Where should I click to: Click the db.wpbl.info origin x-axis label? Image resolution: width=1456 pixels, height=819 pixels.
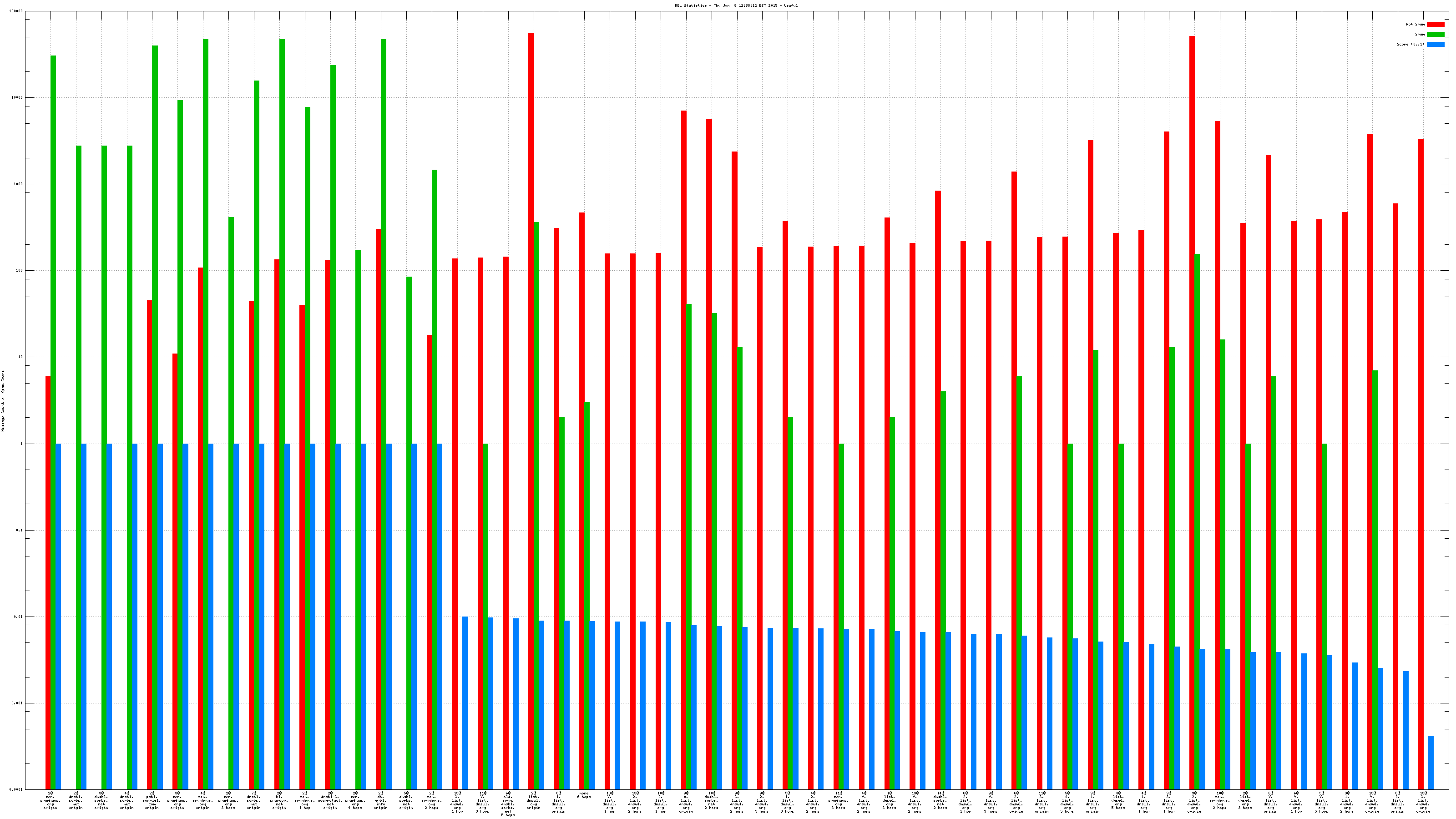click(x=380, y=800)
